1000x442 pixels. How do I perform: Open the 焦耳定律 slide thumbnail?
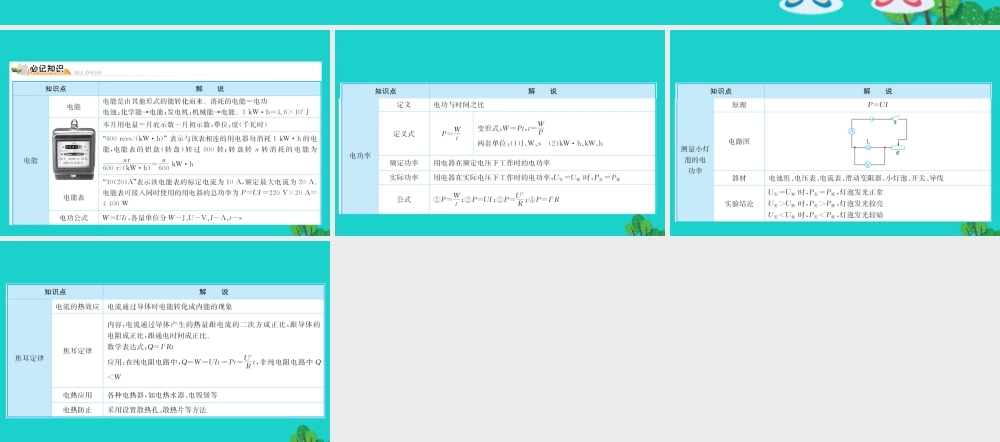pyautogui.click(x=165, y=341)
